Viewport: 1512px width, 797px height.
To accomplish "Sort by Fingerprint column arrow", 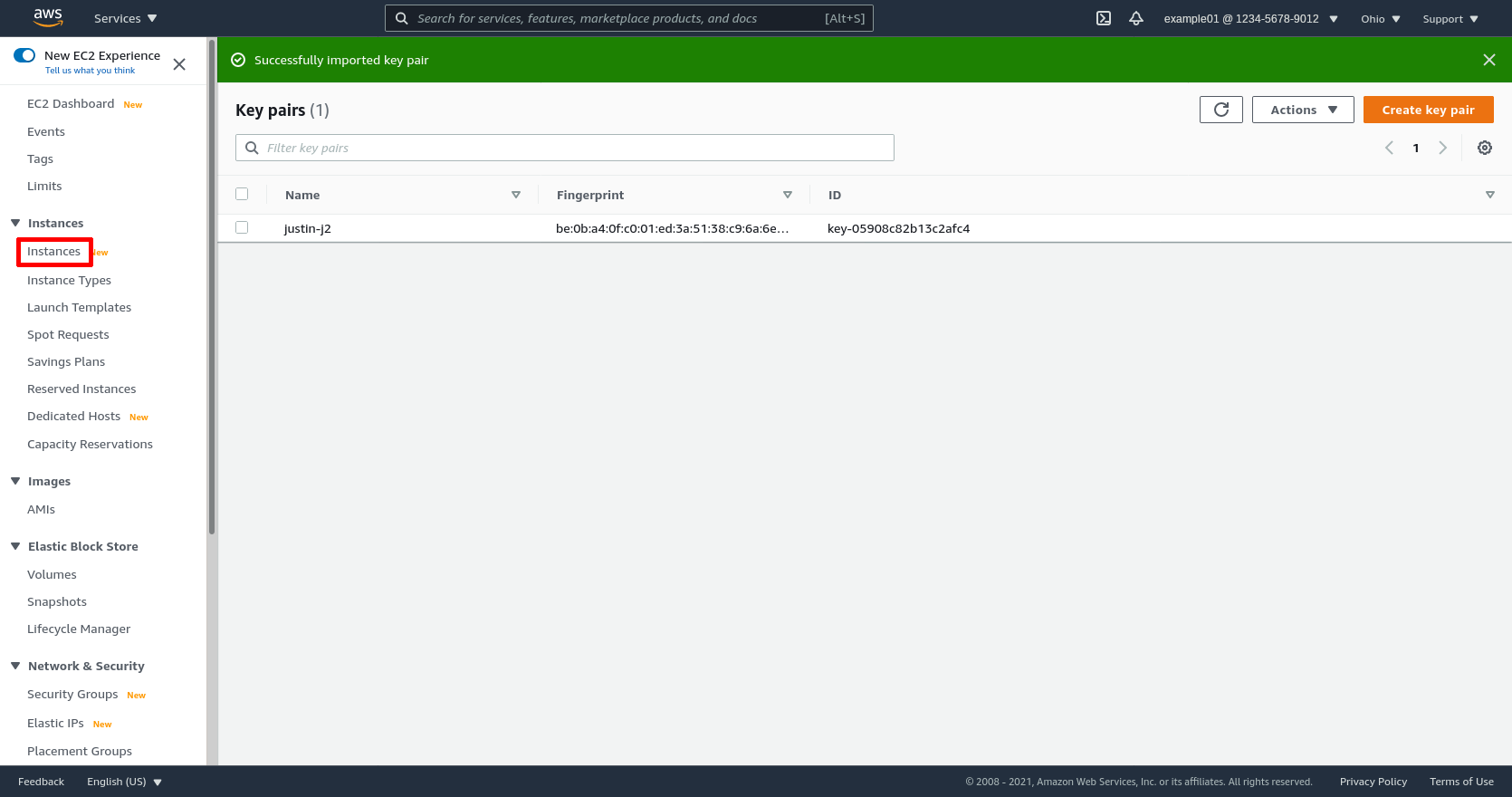I will coord(788,195).
